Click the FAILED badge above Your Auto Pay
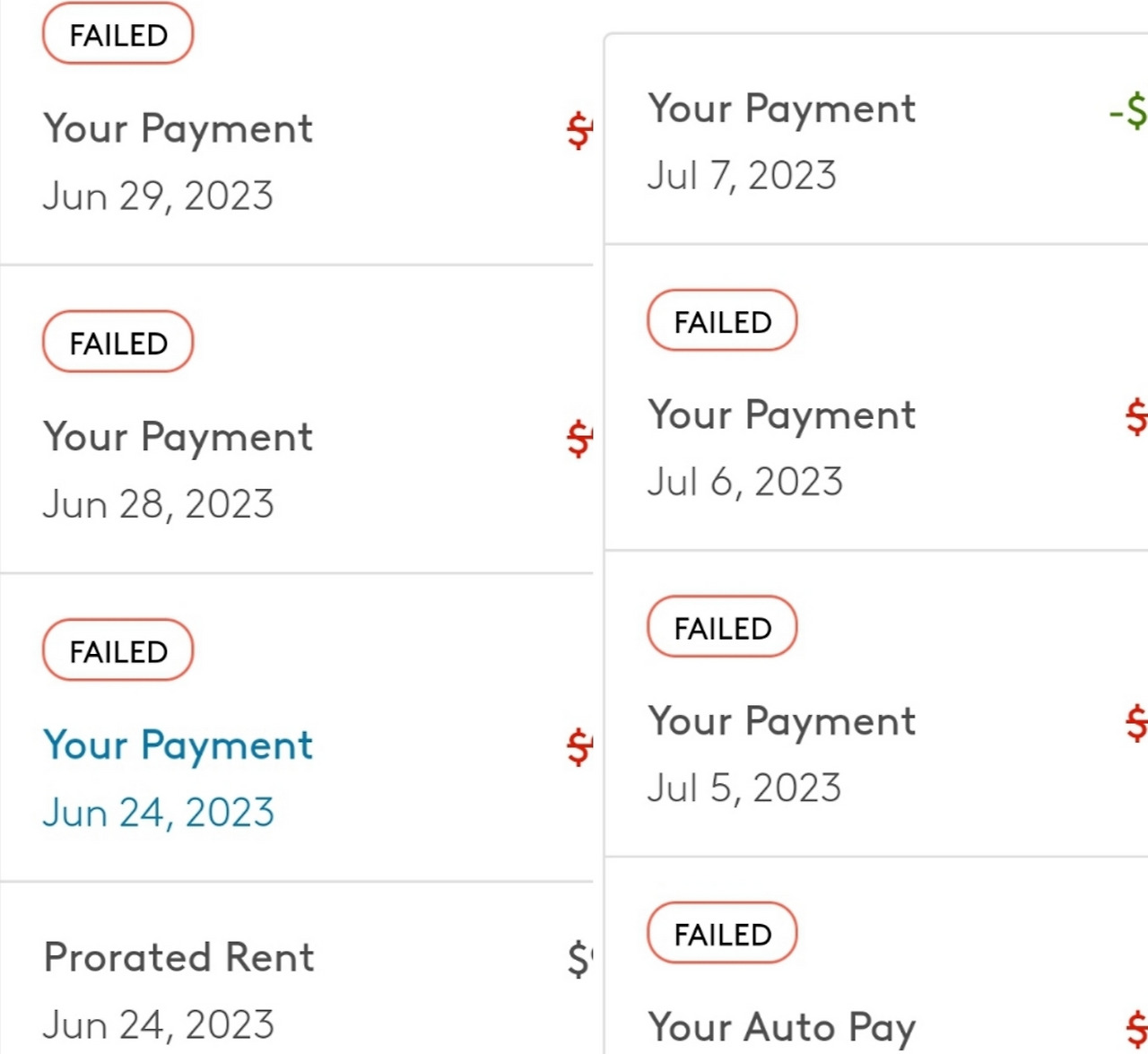Viewport: 1148px width, 1054px height. click(x=722, y=934)
